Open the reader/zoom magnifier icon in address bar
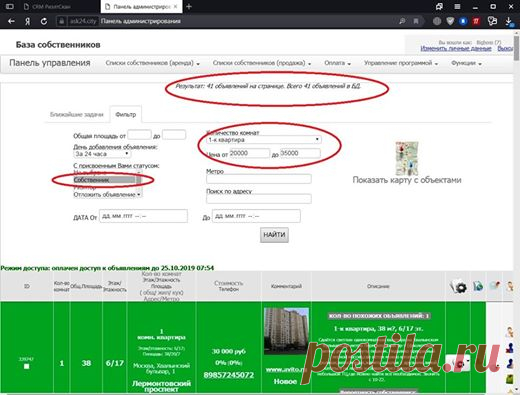 pyautogui.click(x=402, y=21)
